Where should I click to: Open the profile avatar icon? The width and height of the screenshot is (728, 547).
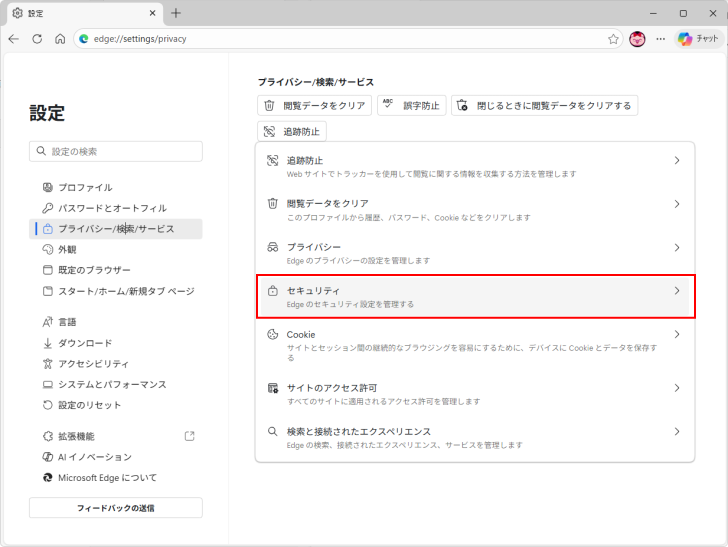tap(637, 39)
